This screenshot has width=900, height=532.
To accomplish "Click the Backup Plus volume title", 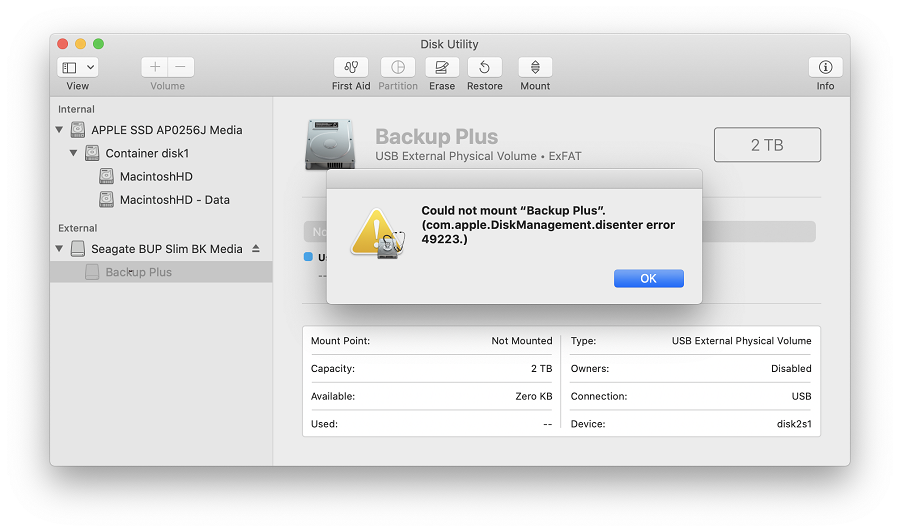I will 436,137.
